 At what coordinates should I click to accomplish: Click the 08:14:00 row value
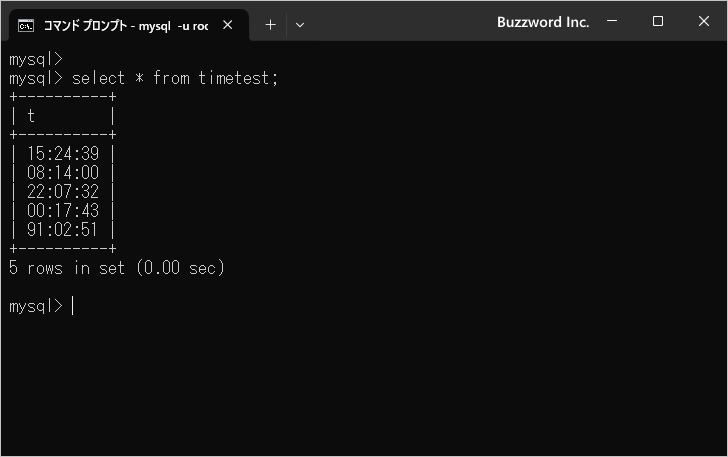[x=63, y=173]
